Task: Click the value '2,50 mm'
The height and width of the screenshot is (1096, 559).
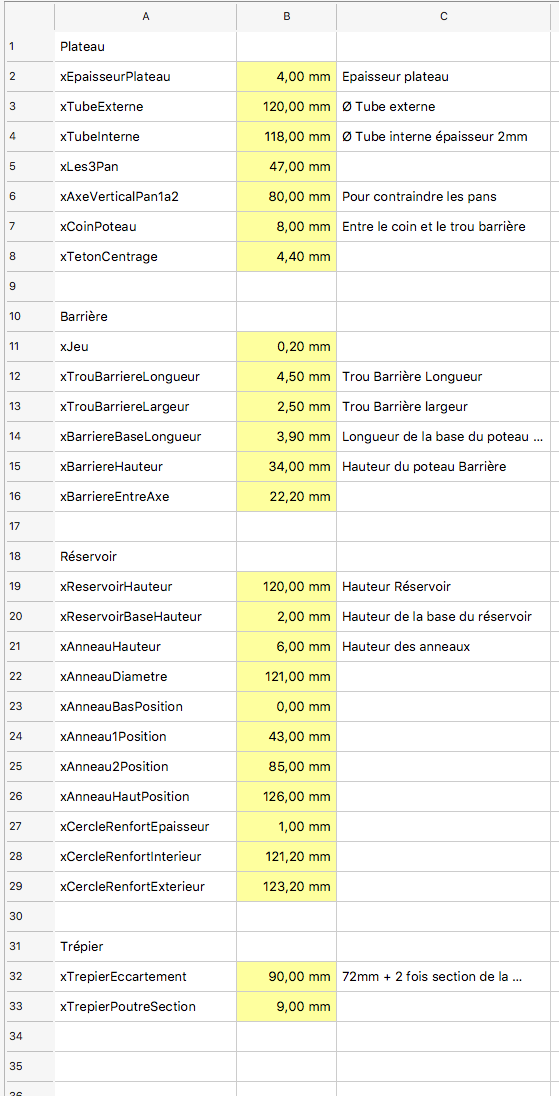Action: click(286, 406)
